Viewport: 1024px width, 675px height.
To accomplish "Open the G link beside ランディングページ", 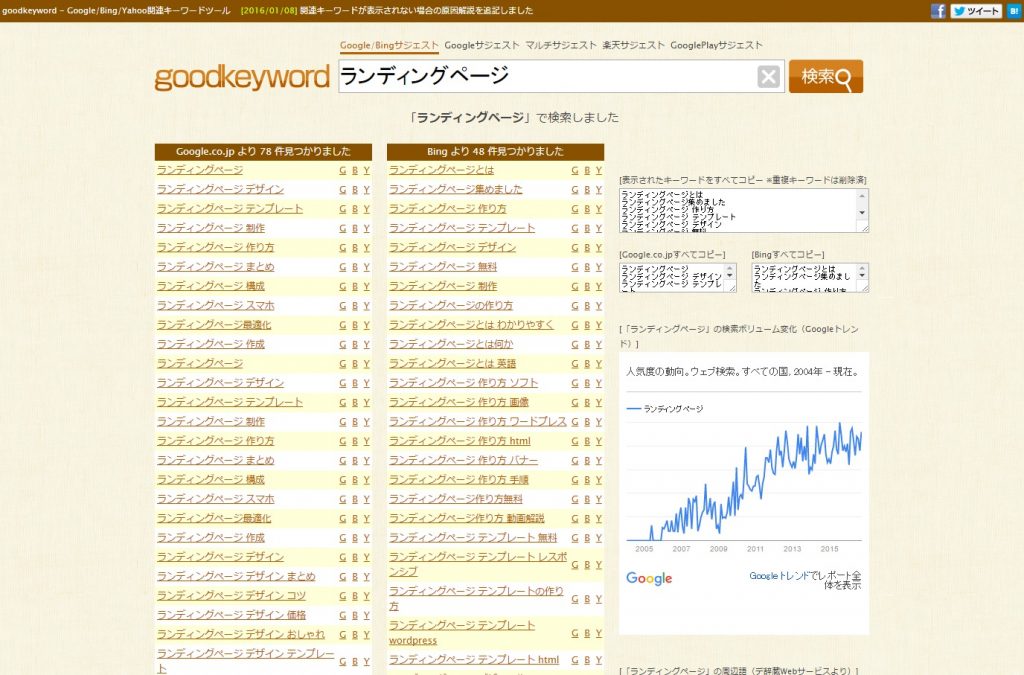I will point(340,170).
